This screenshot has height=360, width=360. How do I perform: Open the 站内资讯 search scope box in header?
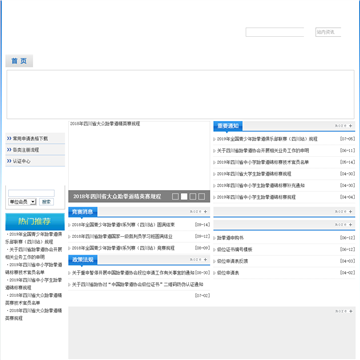click(x=328, y=32)
